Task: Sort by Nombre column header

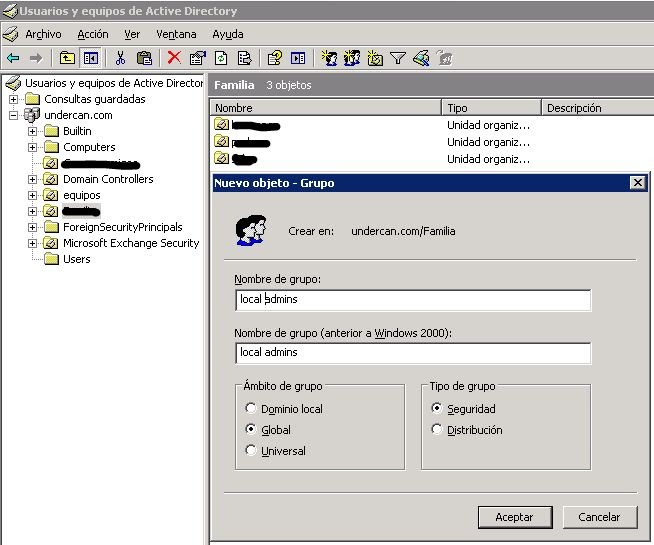Action: coord(325,108)
